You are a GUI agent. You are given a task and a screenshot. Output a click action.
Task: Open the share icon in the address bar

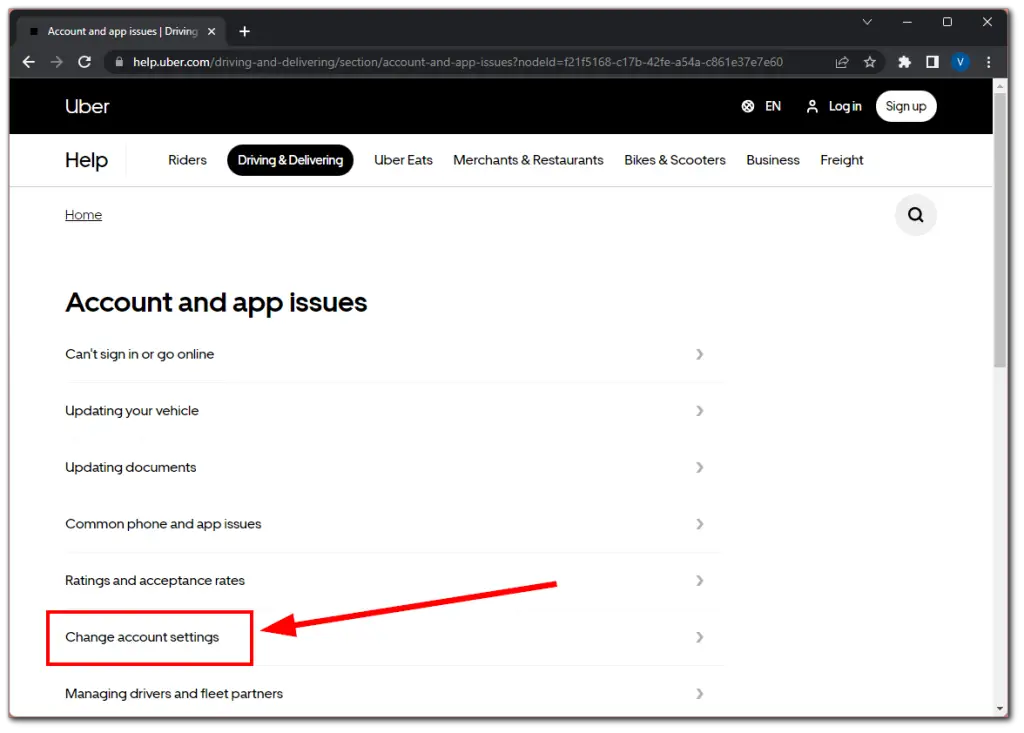pyautogui.click(x=842, y=61)
